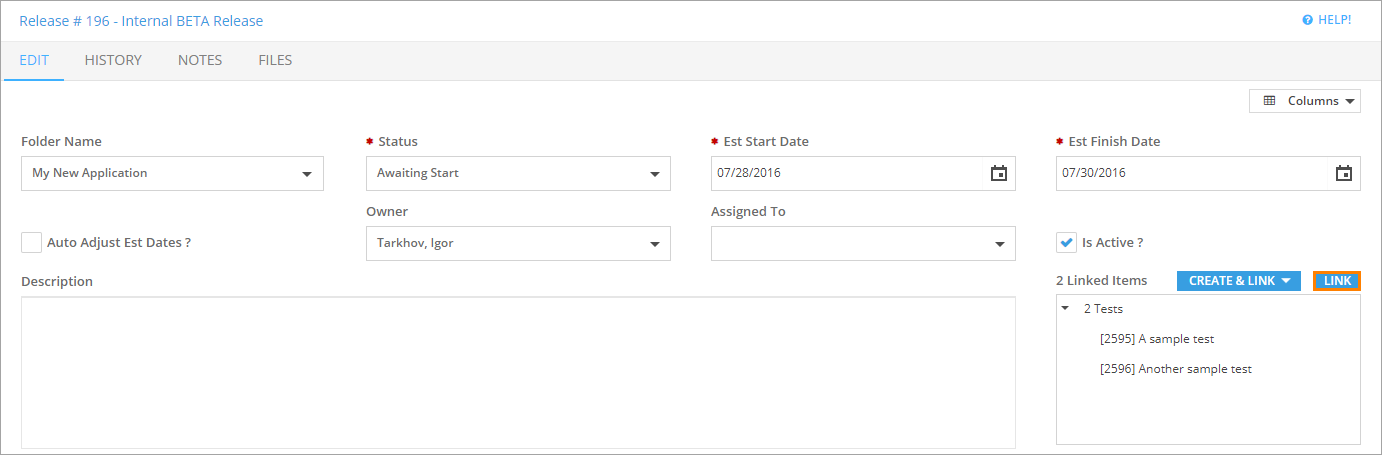Viewport: 1382px width, 455px height.
Task: Click the Columns grid icon
Action: point(1270,101)
